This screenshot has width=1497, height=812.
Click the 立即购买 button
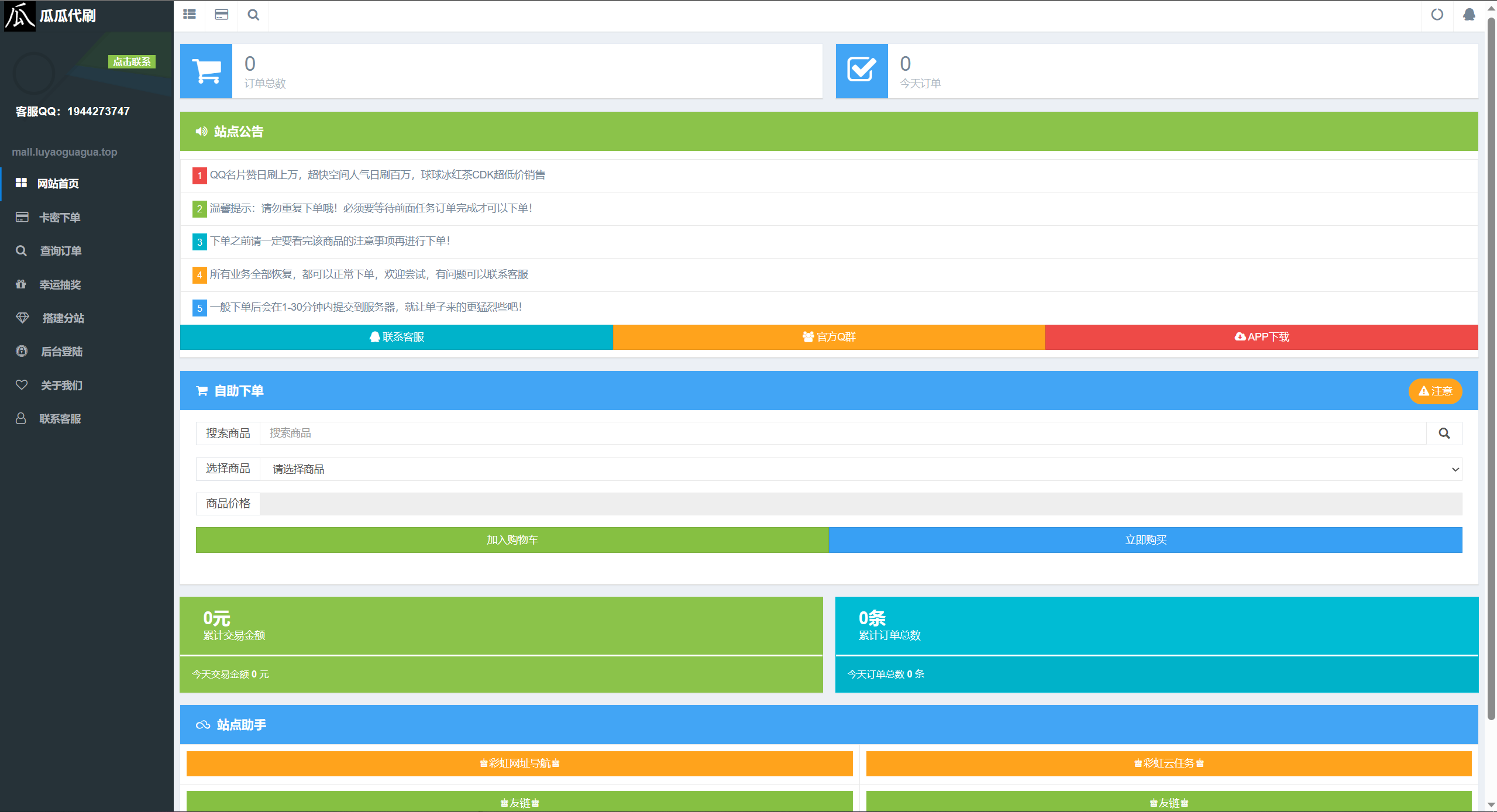click(1145, 540)
